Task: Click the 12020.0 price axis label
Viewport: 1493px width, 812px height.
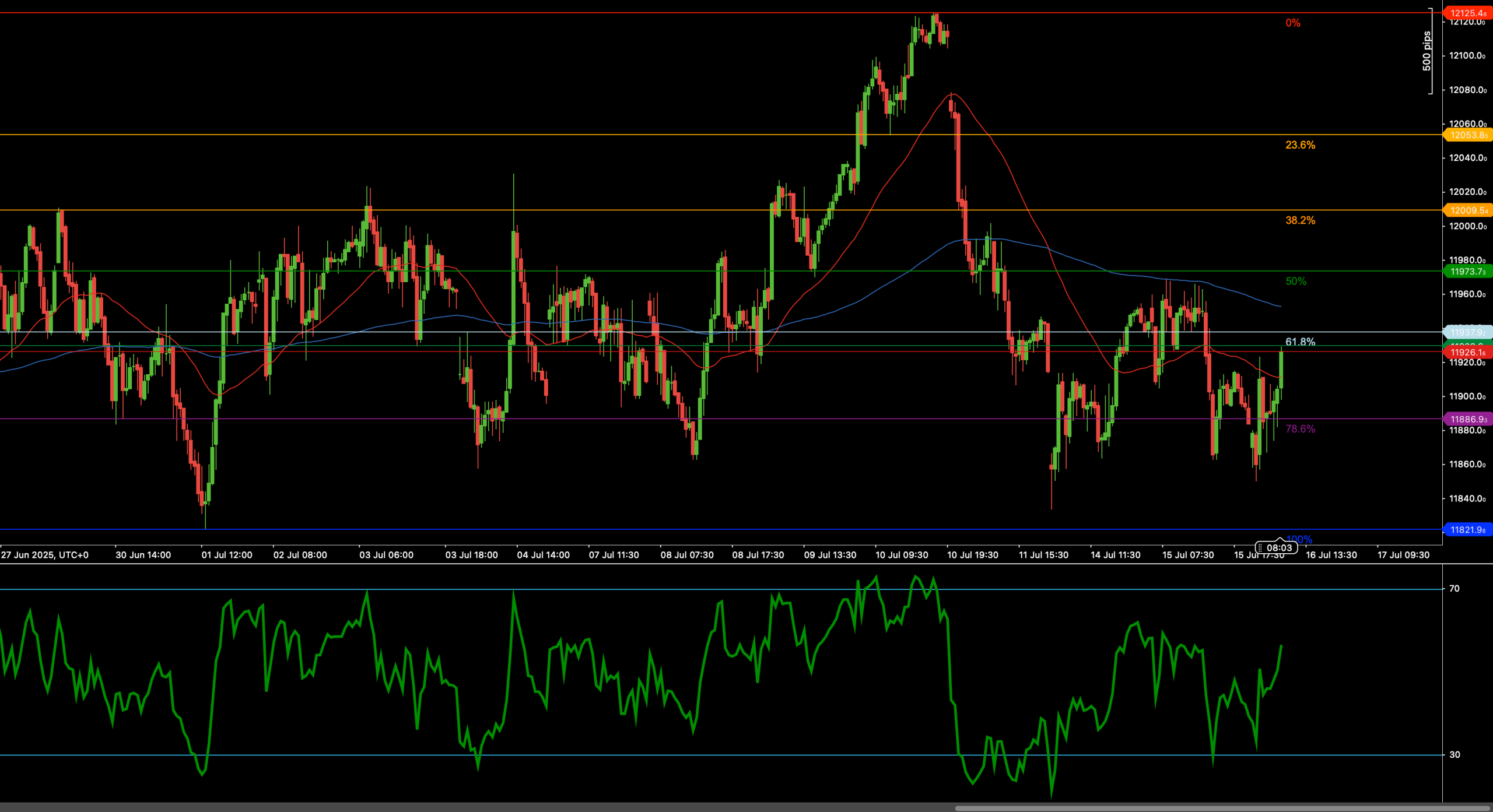Action: [1468, 192]
